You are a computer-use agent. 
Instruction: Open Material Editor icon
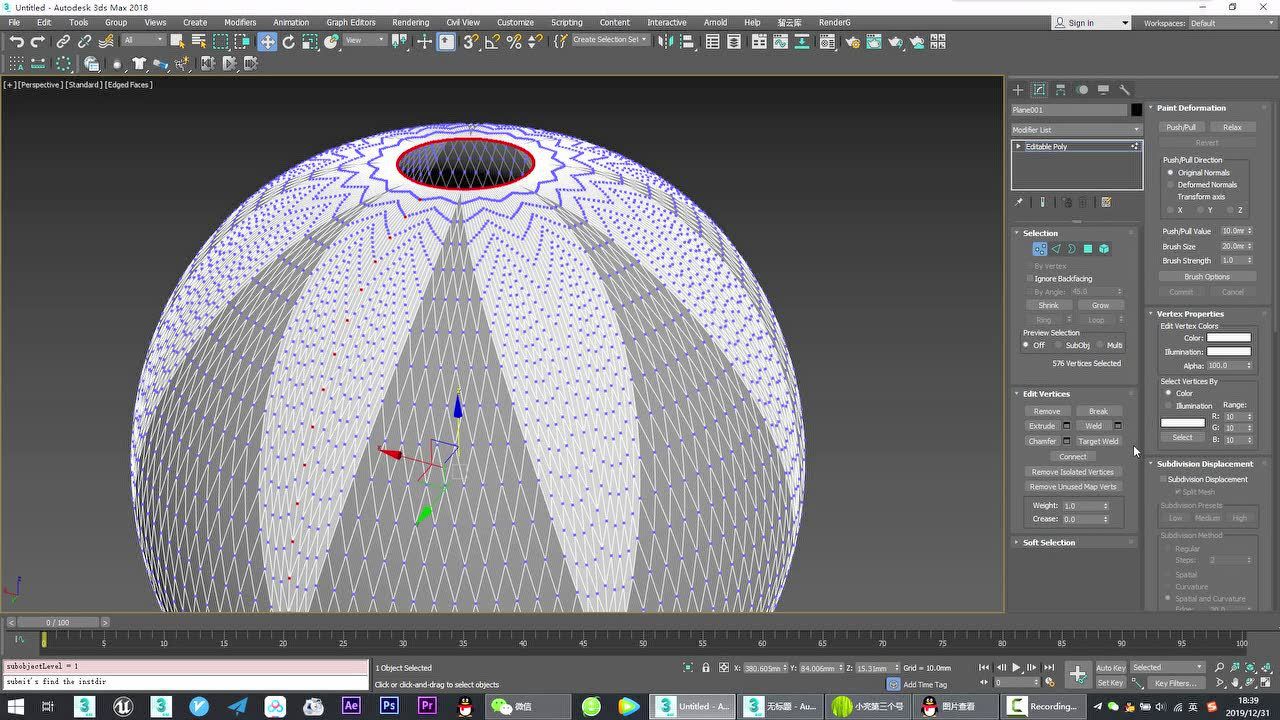click(x=826, y=41)
